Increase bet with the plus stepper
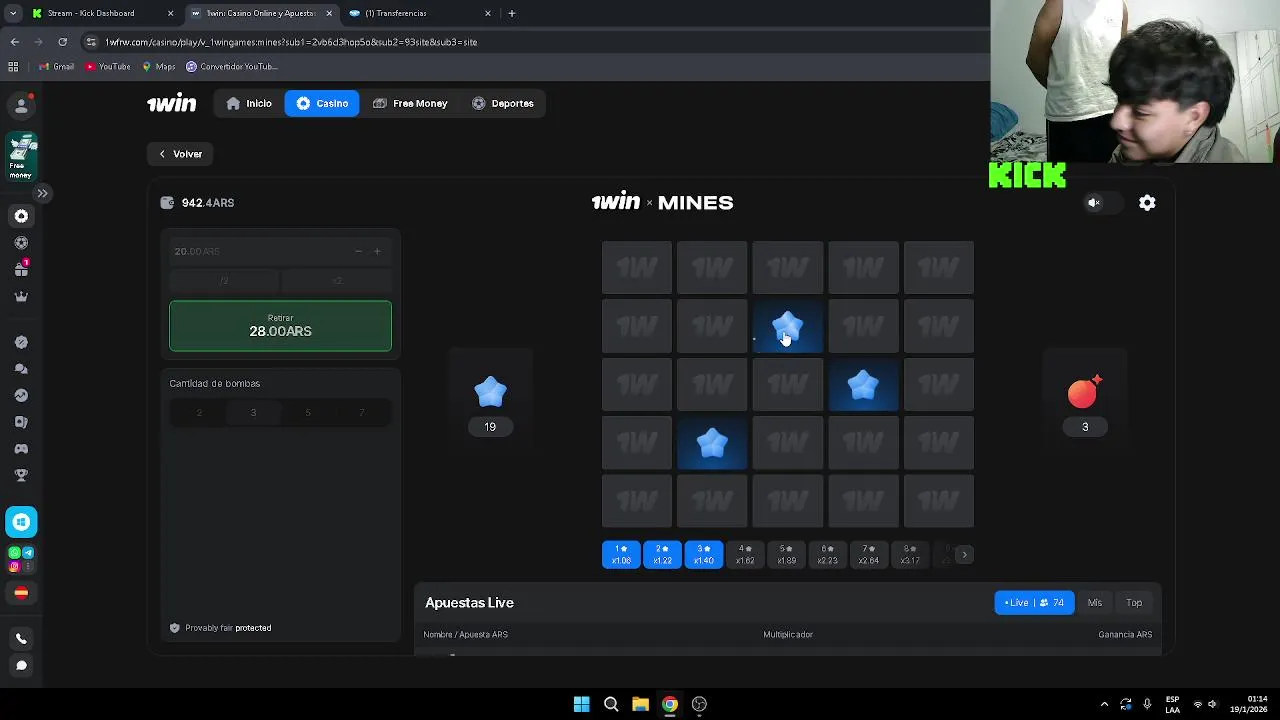1280x720 pixels. click(x=377, y=251)
